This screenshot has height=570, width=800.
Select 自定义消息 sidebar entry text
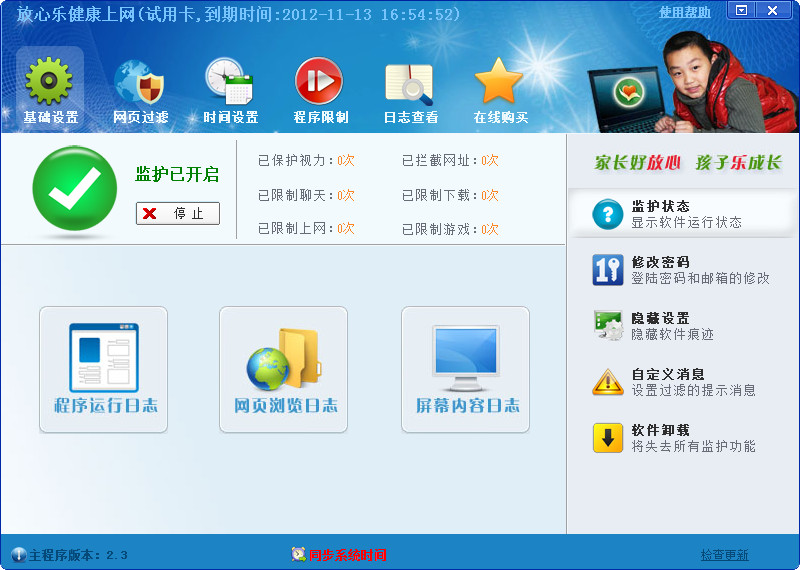pos(693,382)
